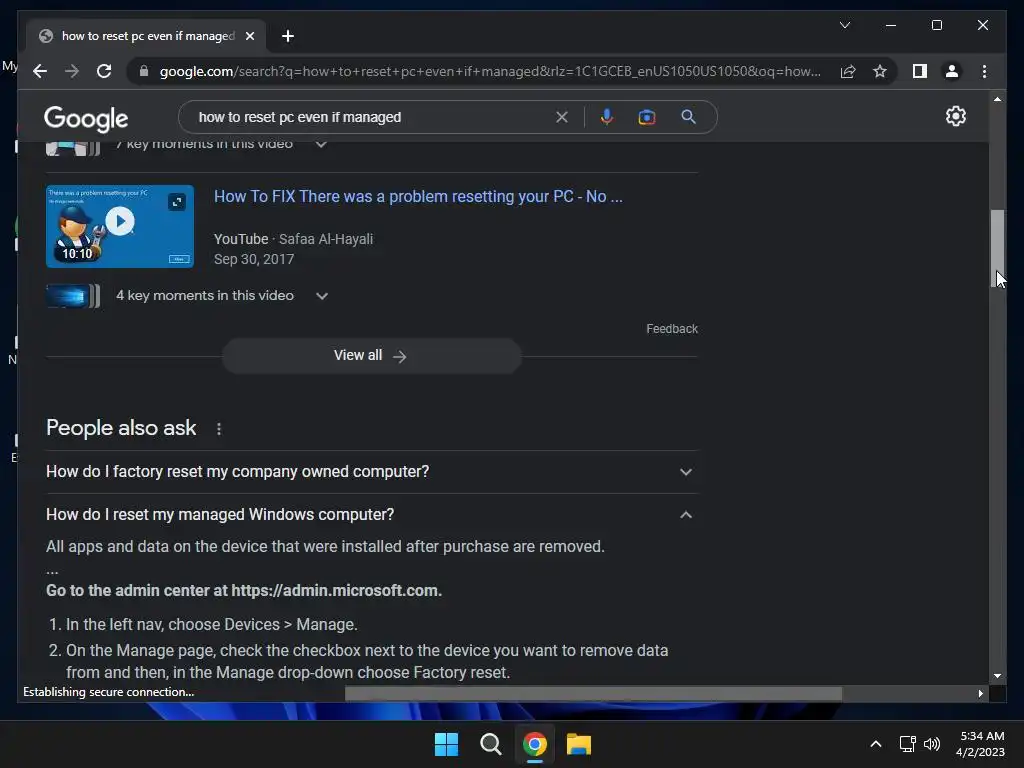Image resolution: width=1024 pixels, height=768 pixels.
Task: Bookmark this page with the star icon
Action: point(880,71)
